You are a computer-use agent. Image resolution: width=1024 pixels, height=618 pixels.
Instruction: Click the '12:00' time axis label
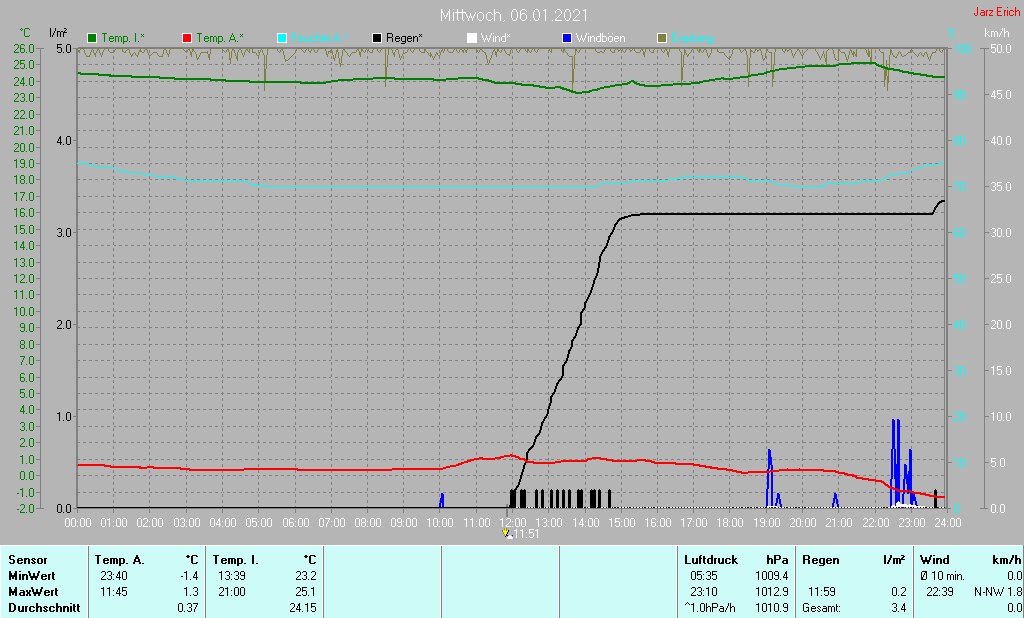point(513,523)
